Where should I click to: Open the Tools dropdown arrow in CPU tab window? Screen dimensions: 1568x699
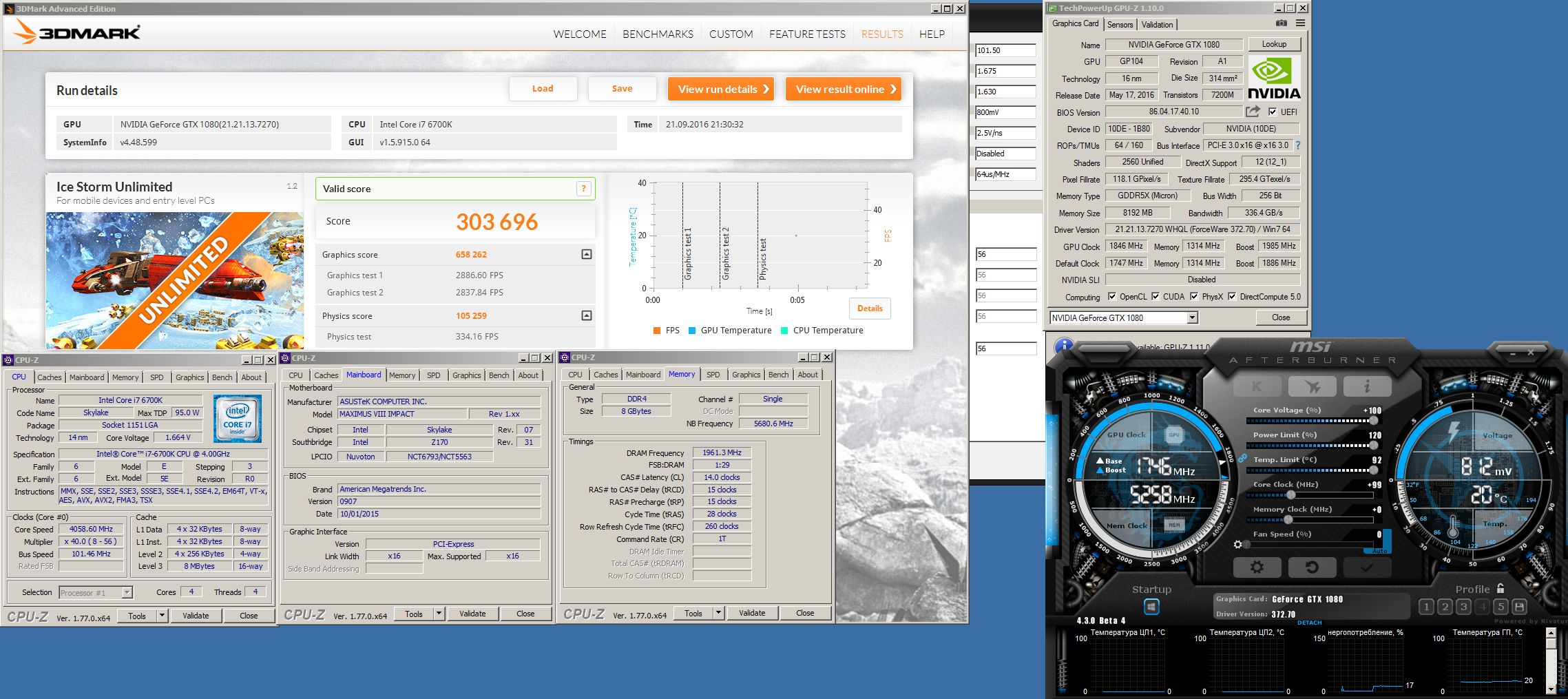[162, 616]
